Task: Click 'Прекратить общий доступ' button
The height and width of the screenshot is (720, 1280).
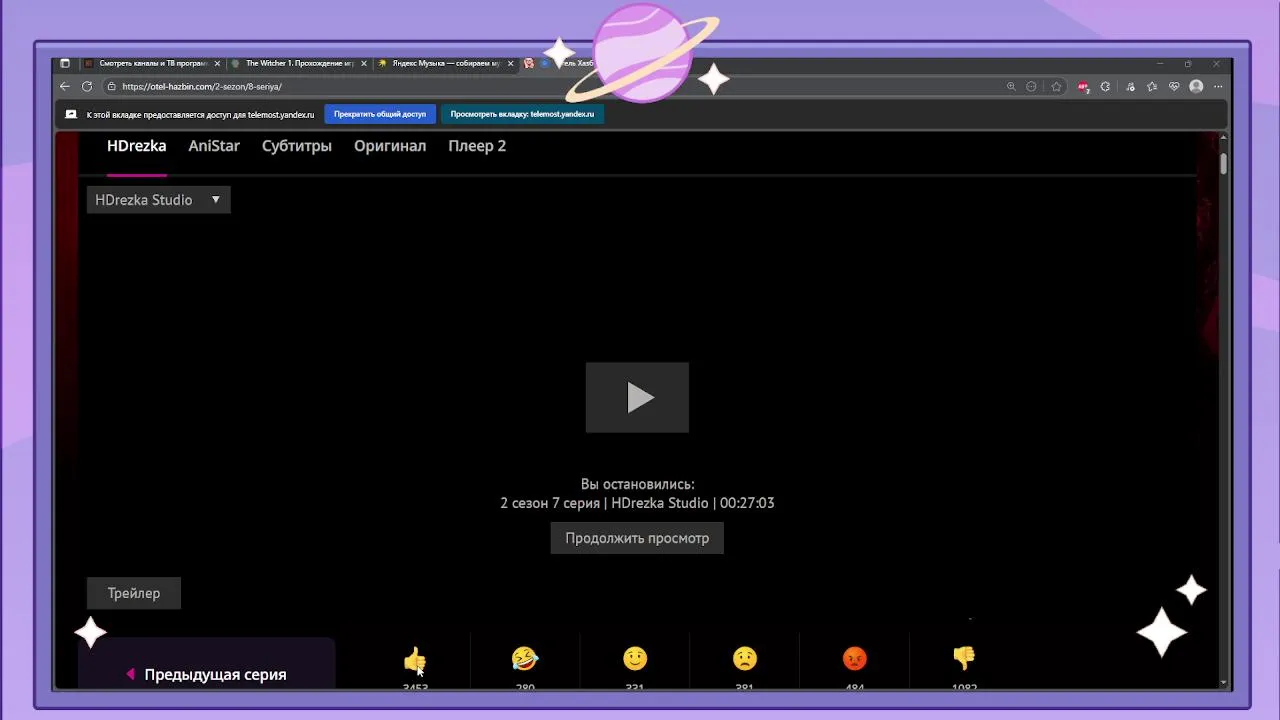Action: (380, 114)
